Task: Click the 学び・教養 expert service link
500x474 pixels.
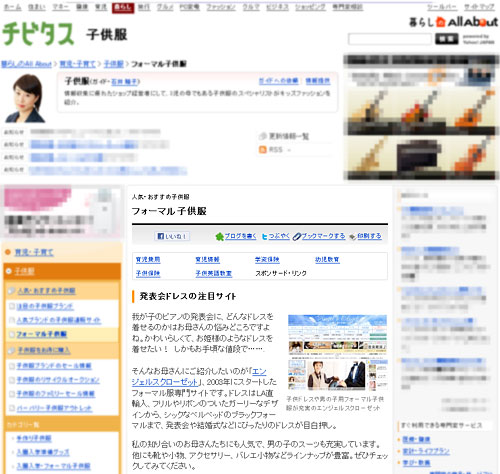Action: [x=416, y=463]
